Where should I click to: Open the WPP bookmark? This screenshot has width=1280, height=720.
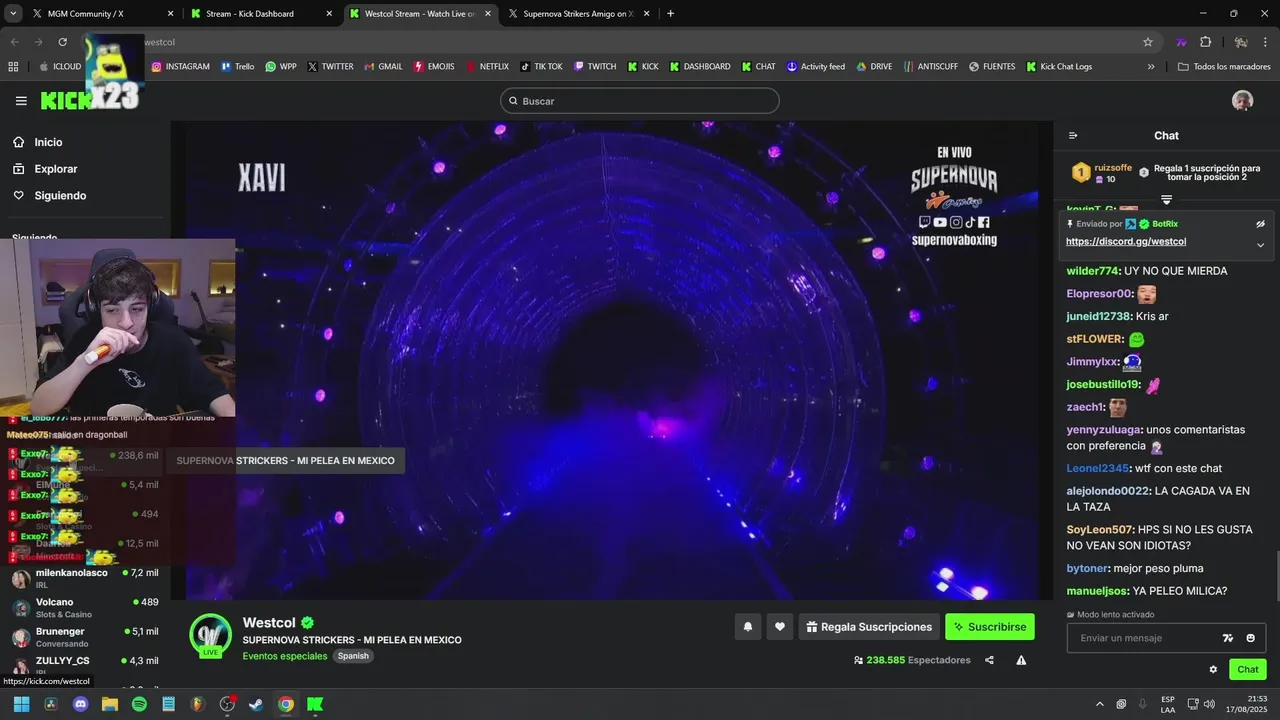(x=281, y=67)
